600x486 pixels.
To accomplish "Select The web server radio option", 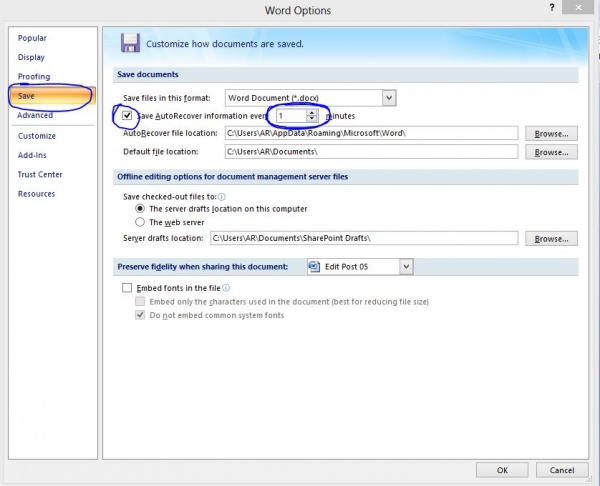I will point(140,222).
